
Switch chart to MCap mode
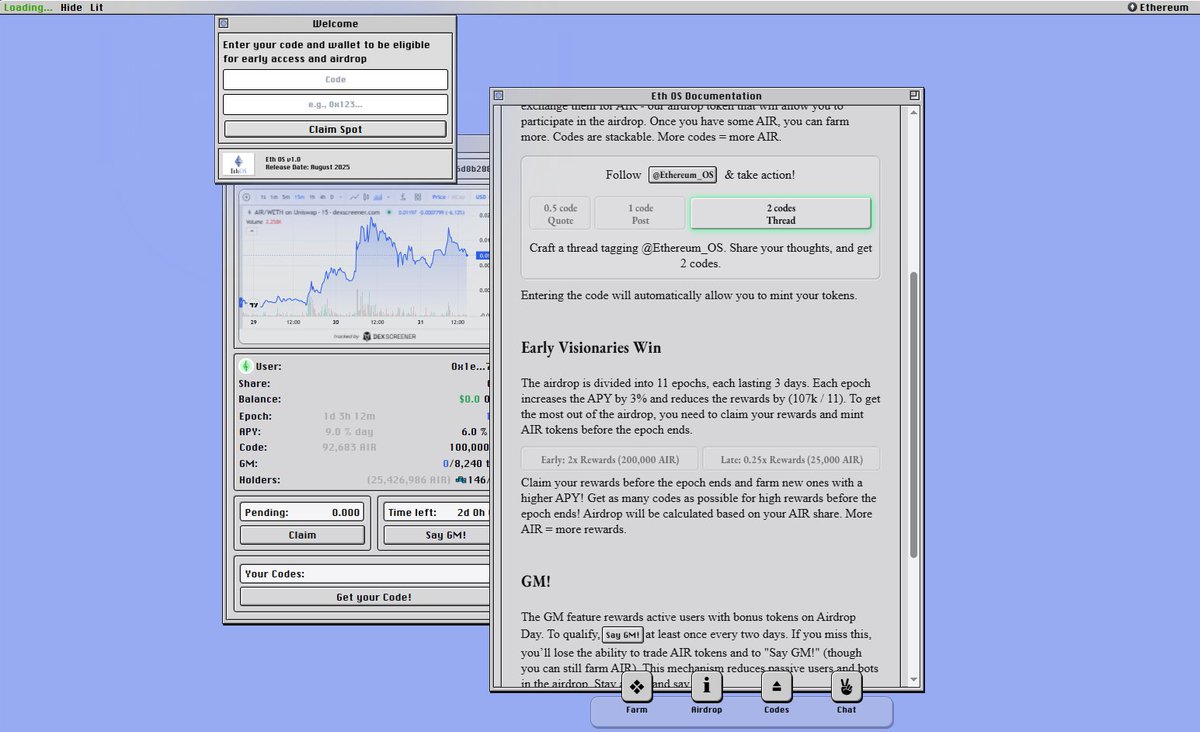click(456, 197)
